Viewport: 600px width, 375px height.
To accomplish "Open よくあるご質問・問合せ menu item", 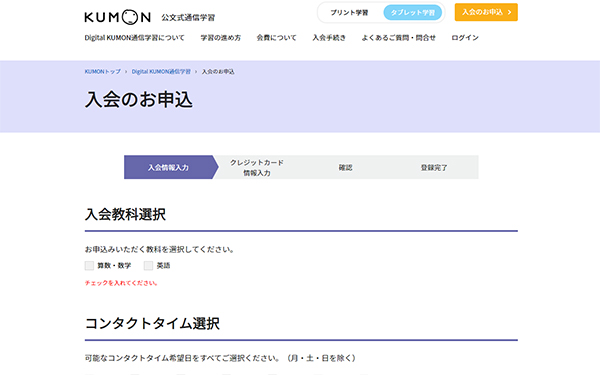I will click(x=398, y=38).
